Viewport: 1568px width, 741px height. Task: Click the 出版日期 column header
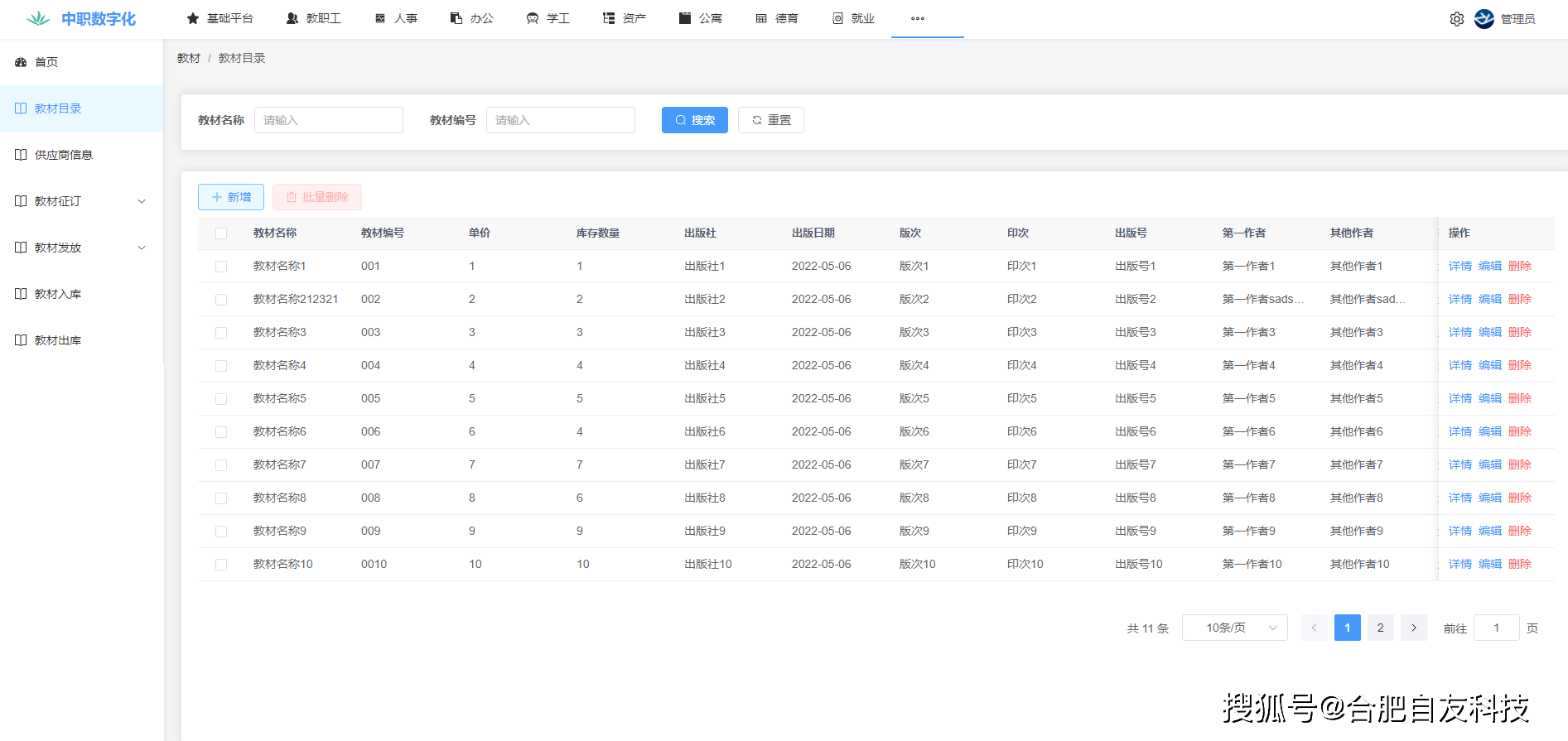point(813,233)
